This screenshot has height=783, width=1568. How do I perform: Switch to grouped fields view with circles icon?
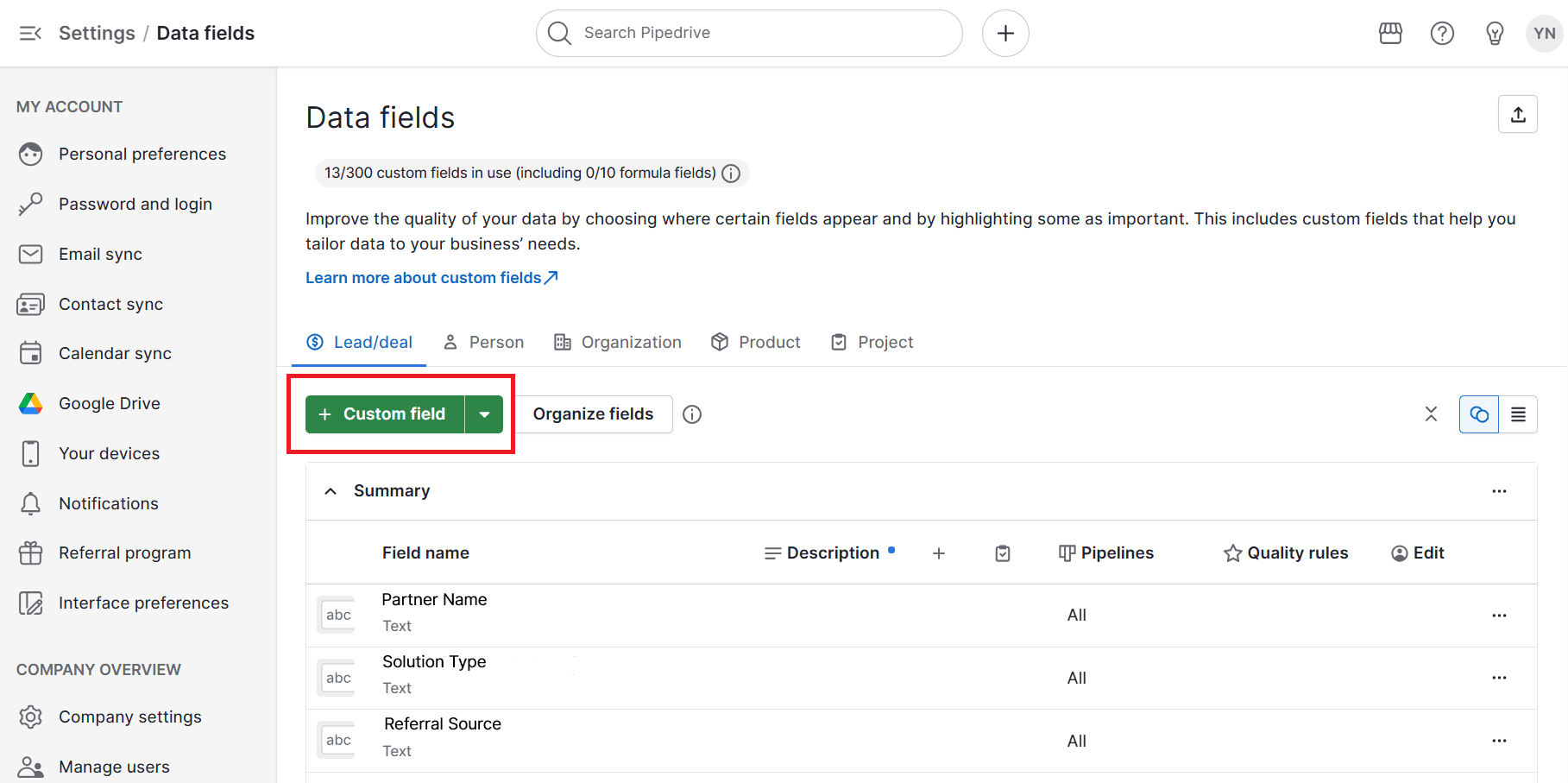click(x=1478, y=414)
